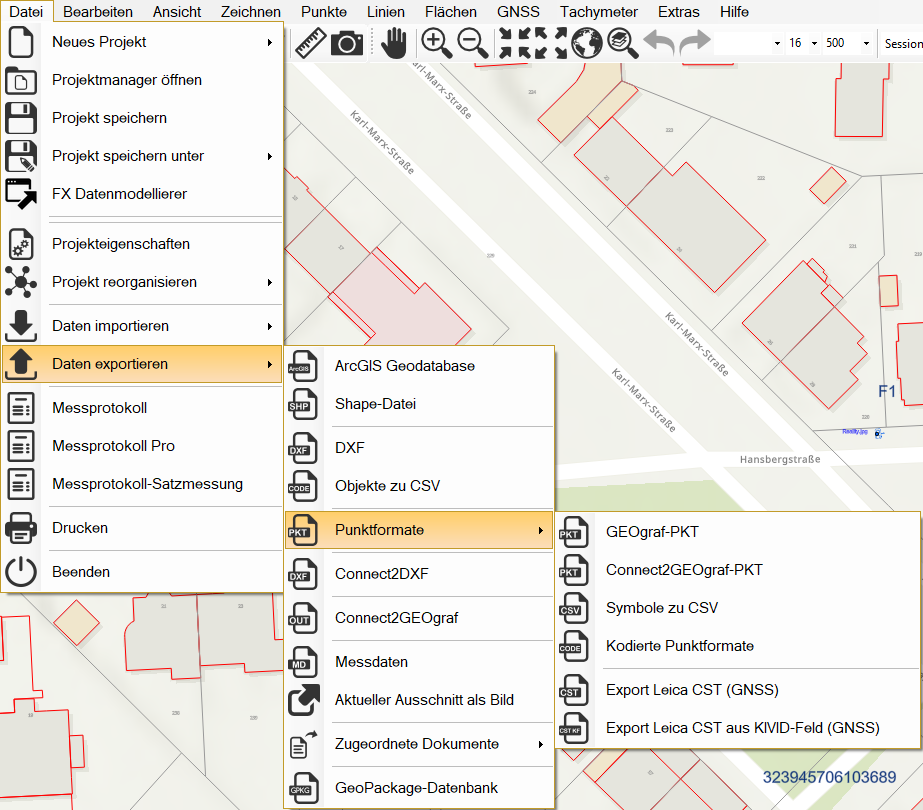The height and width of the screenshot is (810, 923).
Task: Click the layer zoom magnifier icon
Action: point(622,43)
